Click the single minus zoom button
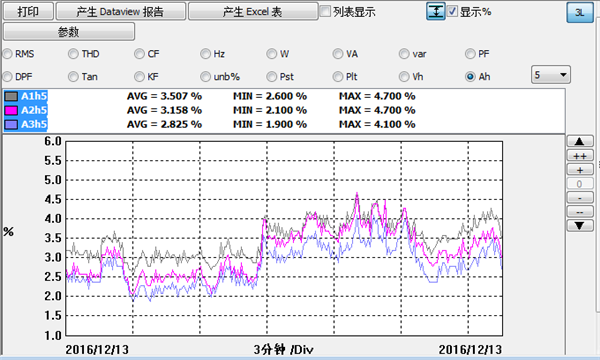The width and height of the screenshot is (600, 360). pyautogui.click(x=580, y=198)
